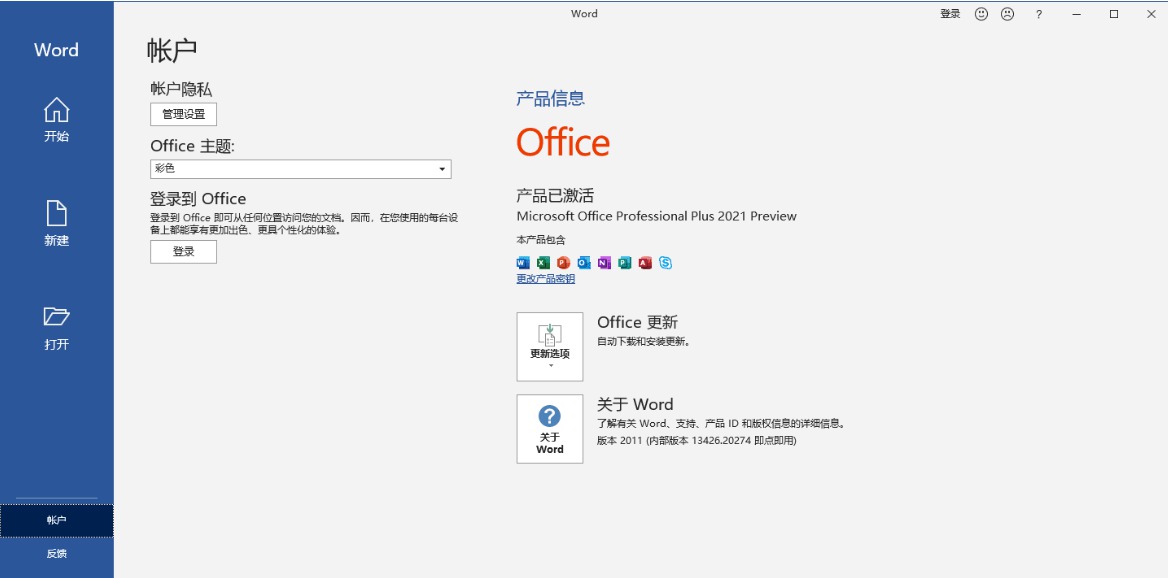The image size is (1168, 578).
Task: Minimize the Word window
Action: tap(1076, 13)
